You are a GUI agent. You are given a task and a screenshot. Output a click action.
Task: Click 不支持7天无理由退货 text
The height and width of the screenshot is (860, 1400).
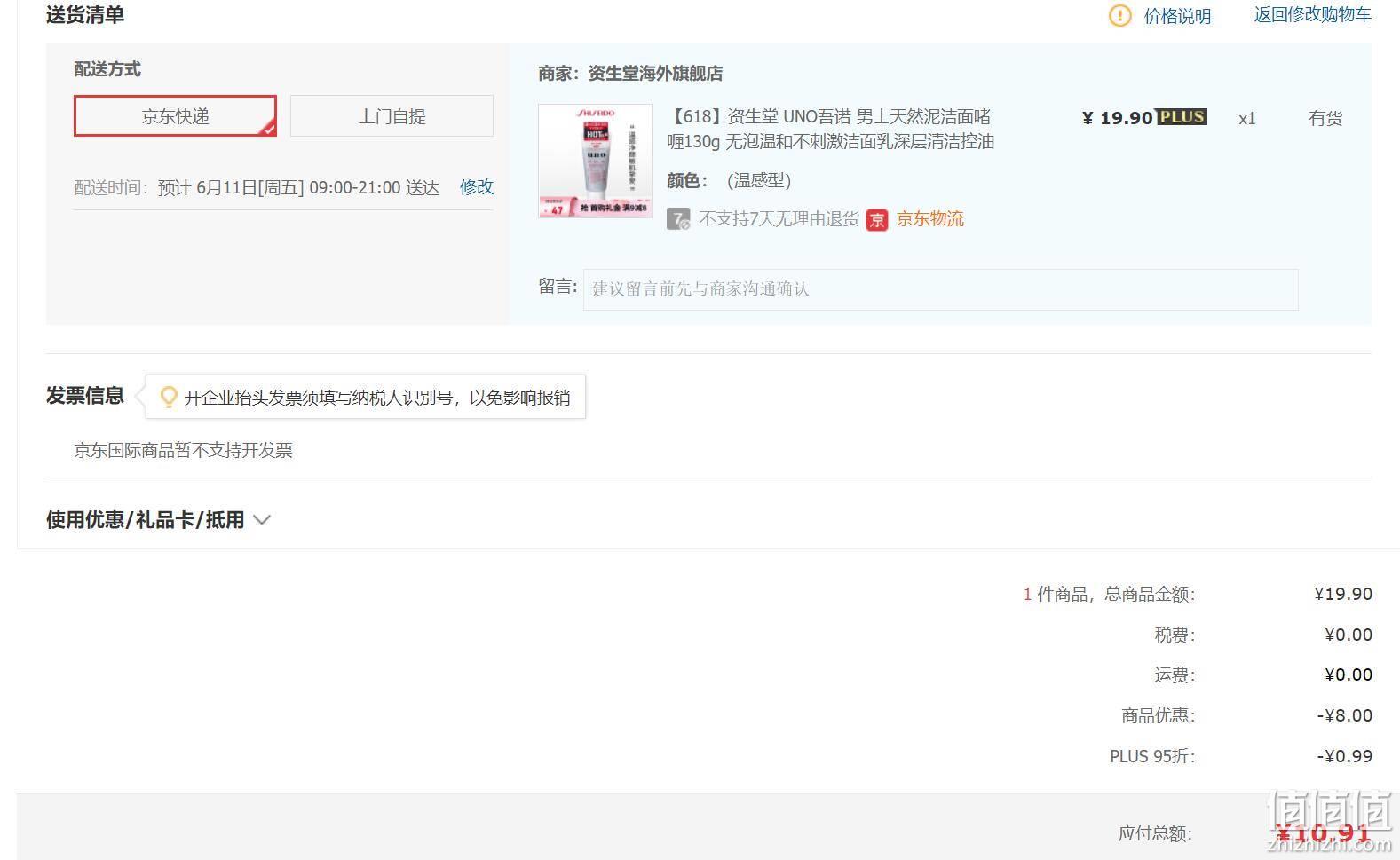point(779,219)
